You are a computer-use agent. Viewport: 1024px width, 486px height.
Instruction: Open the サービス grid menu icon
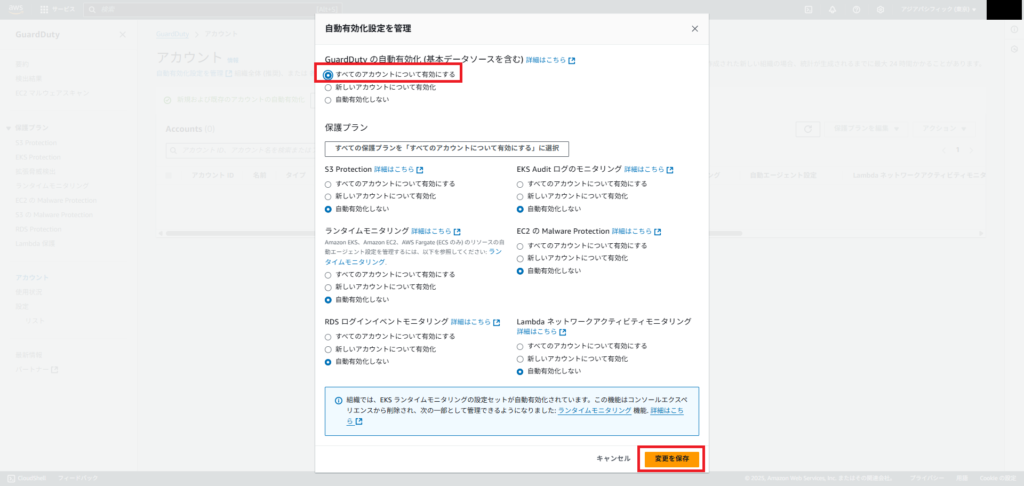pyautogui.click(x=44, y=10)
